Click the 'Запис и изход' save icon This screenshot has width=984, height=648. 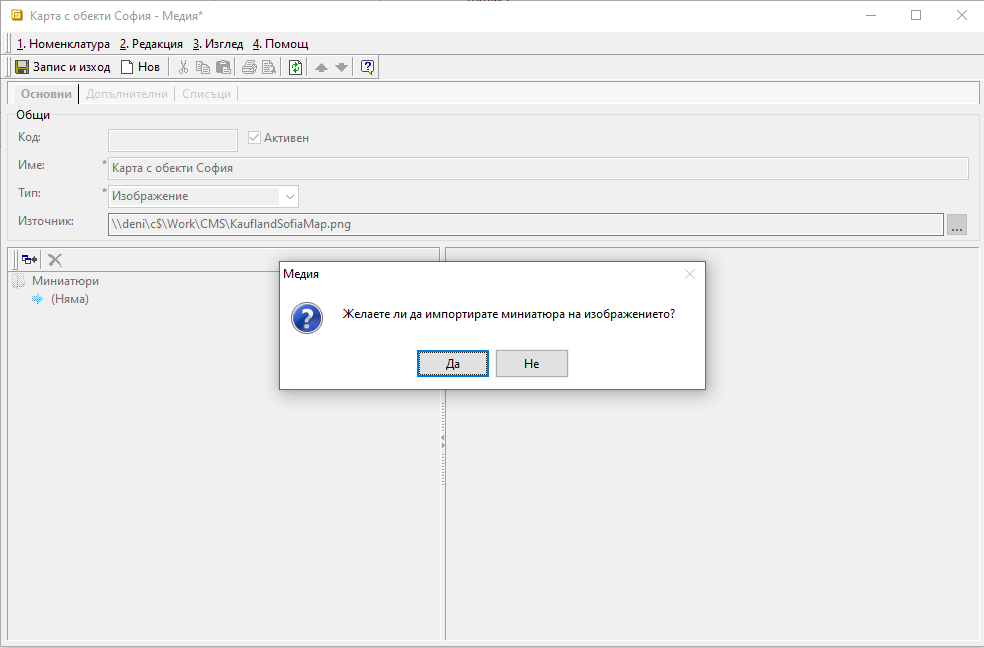[x=22, y=67]
